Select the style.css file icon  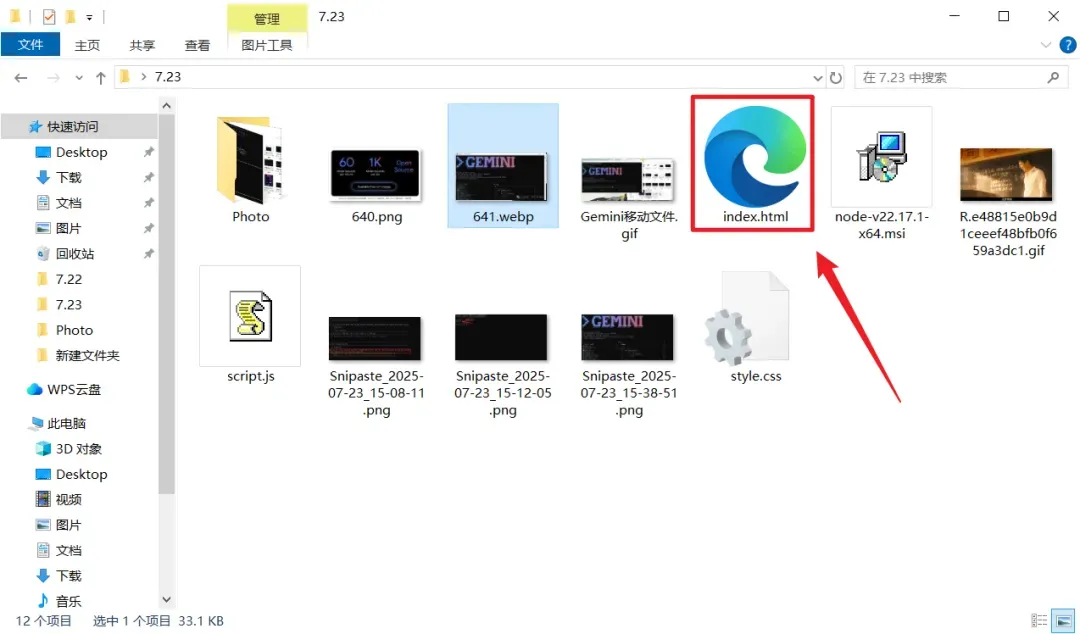pos(747,318)
